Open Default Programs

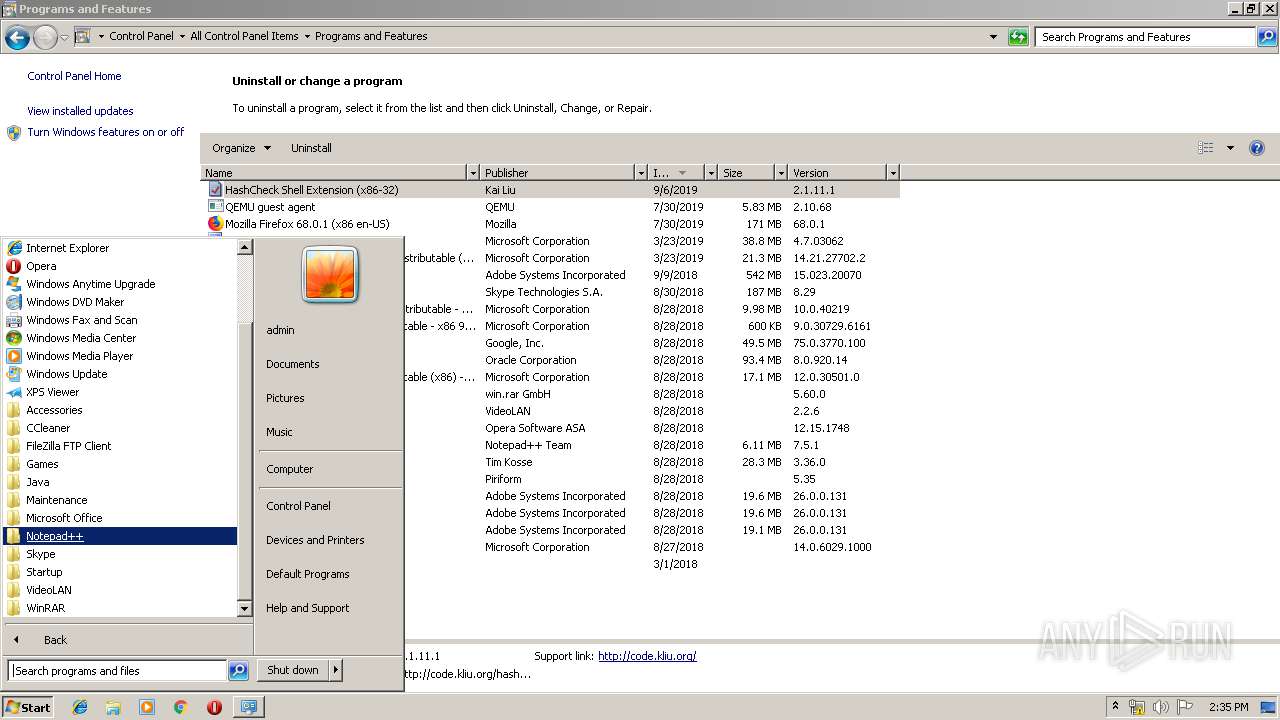[307, 574]
